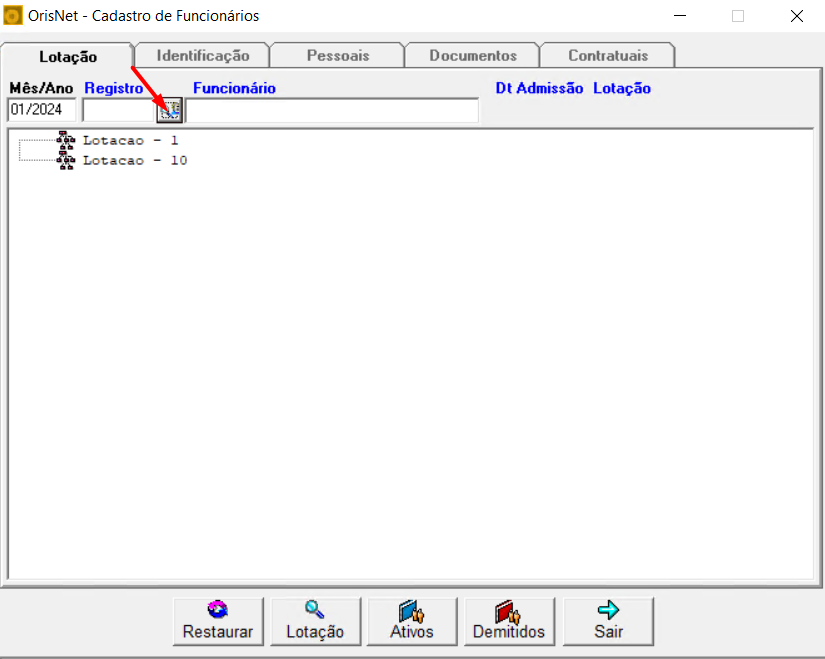This screenshot has width=825, height=659.
Task: Click the org chart icon for Lotacao - 1
Action: [x=67, y=141]
